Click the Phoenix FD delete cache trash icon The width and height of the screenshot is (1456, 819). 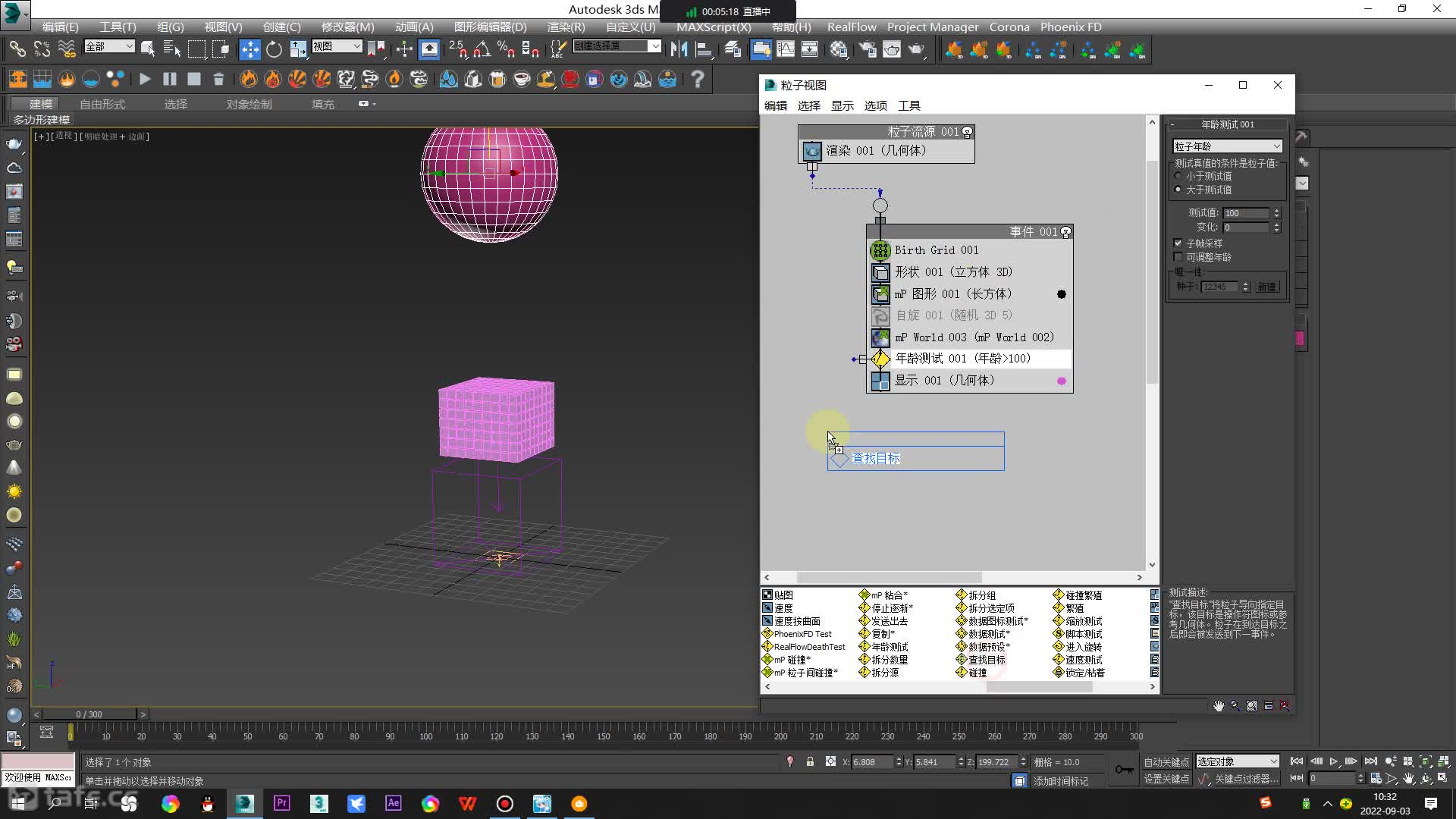pos(218,78)
